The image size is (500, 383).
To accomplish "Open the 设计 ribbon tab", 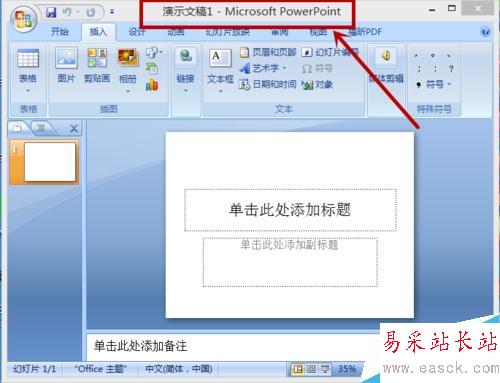I will pyautogui.click(x=137, y=32).
